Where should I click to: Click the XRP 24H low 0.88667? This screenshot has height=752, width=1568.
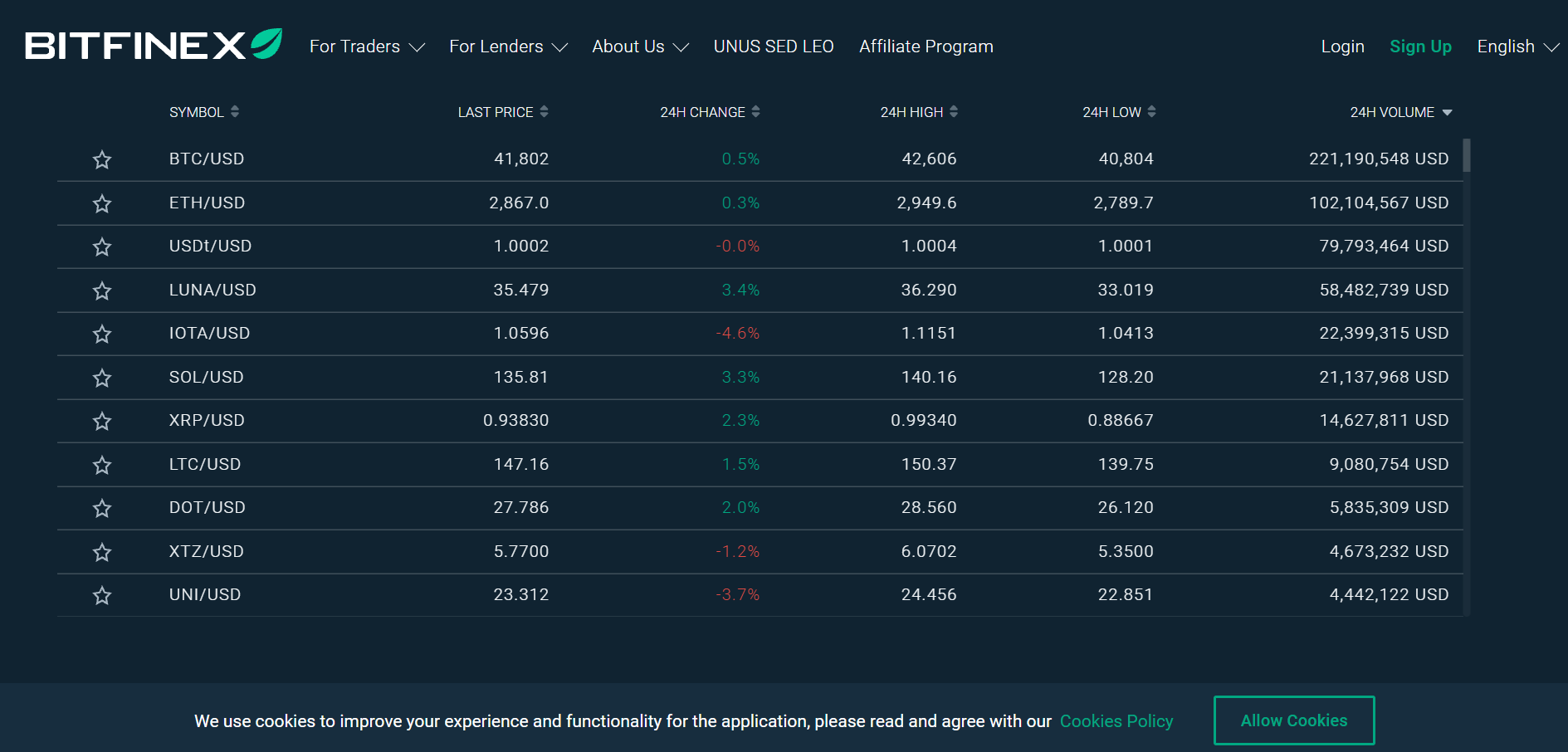[x=1121, y=420]
